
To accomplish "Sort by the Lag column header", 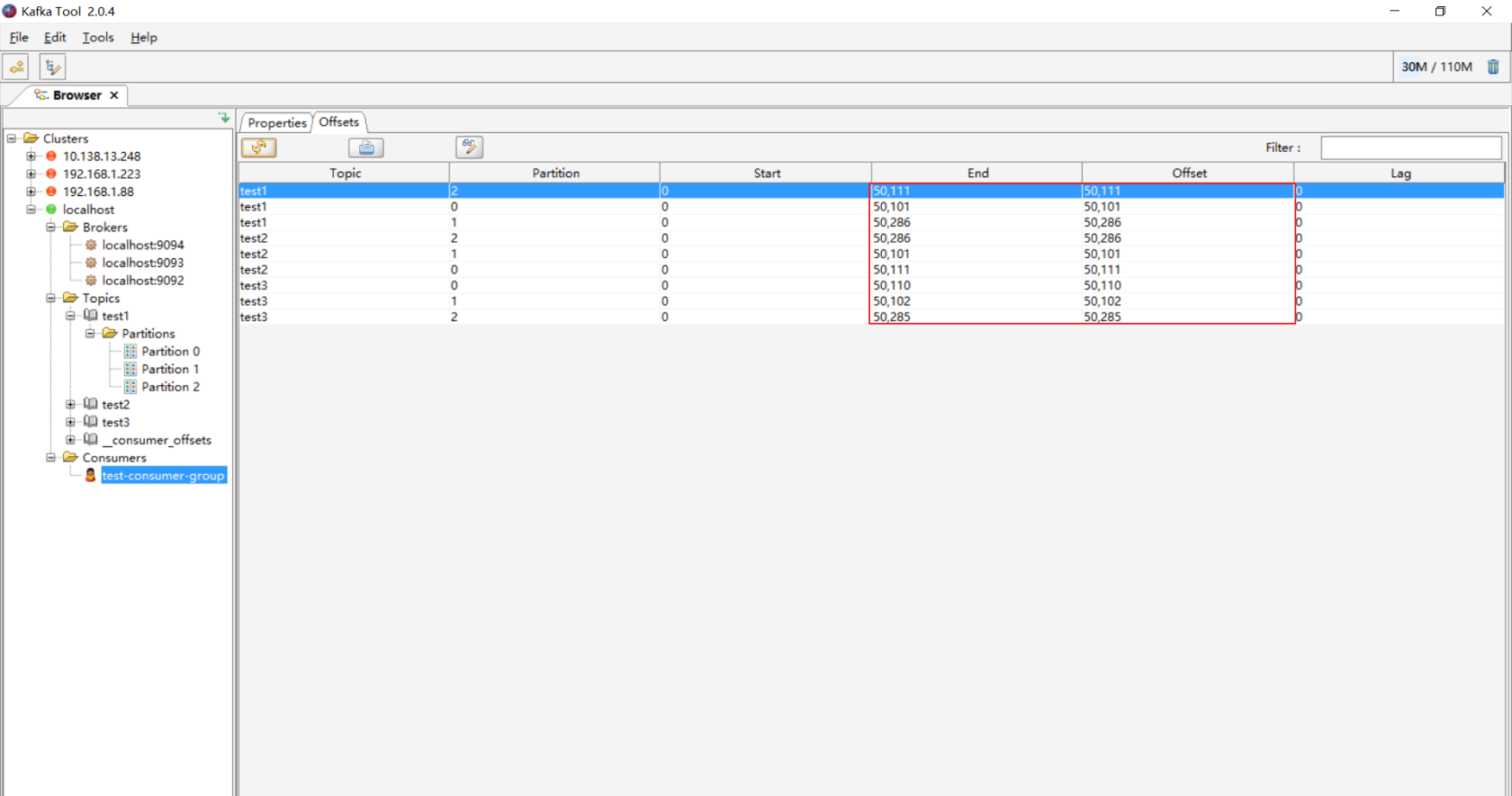I will coord(1400,173).
